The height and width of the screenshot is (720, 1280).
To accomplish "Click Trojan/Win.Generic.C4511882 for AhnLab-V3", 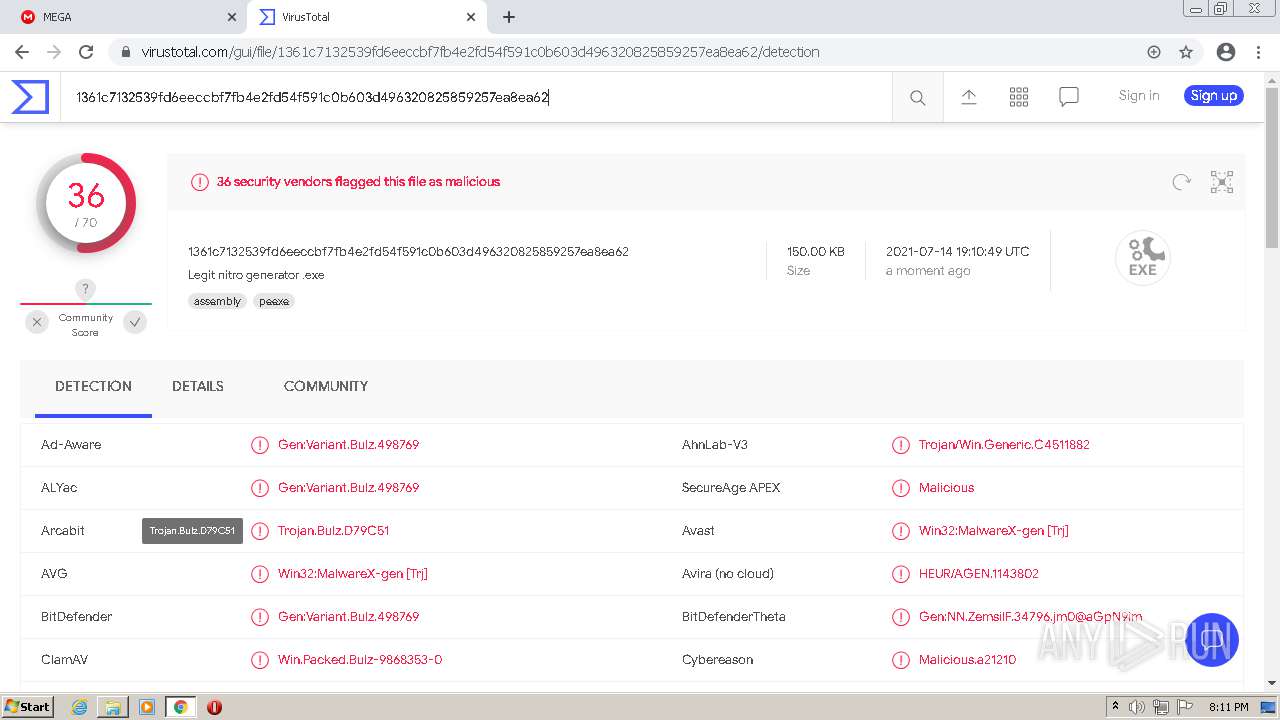I will 1004,445.
